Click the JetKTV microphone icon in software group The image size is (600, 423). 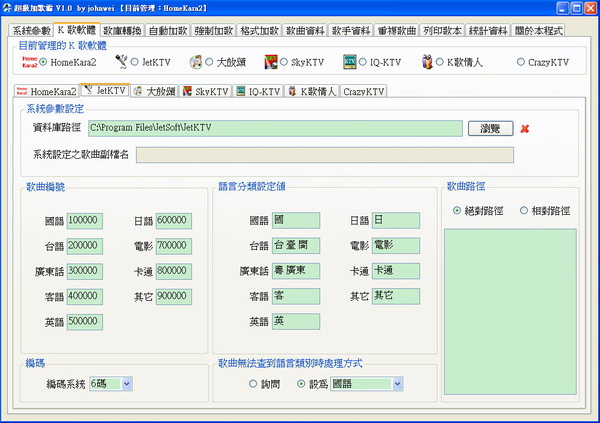pos(121,62)
